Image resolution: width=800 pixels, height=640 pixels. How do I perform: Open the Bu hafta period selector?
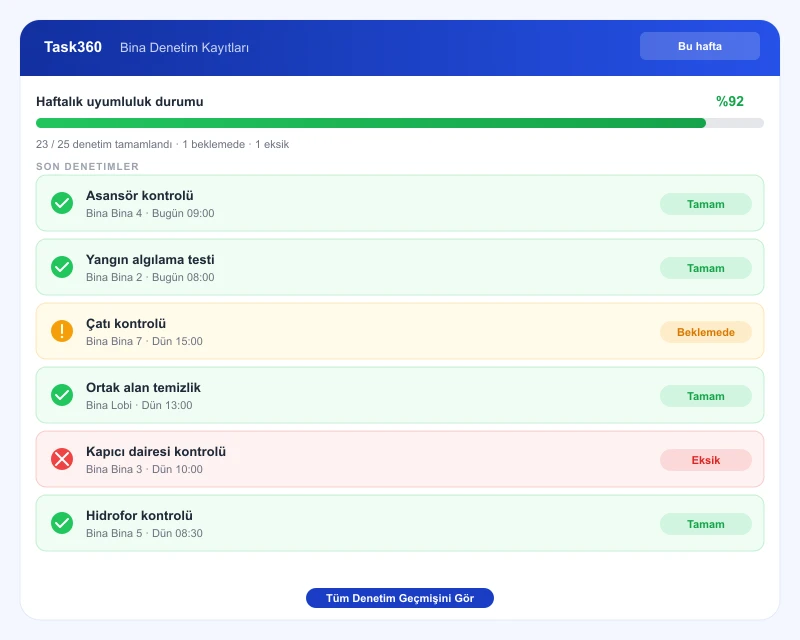(699, 46)
